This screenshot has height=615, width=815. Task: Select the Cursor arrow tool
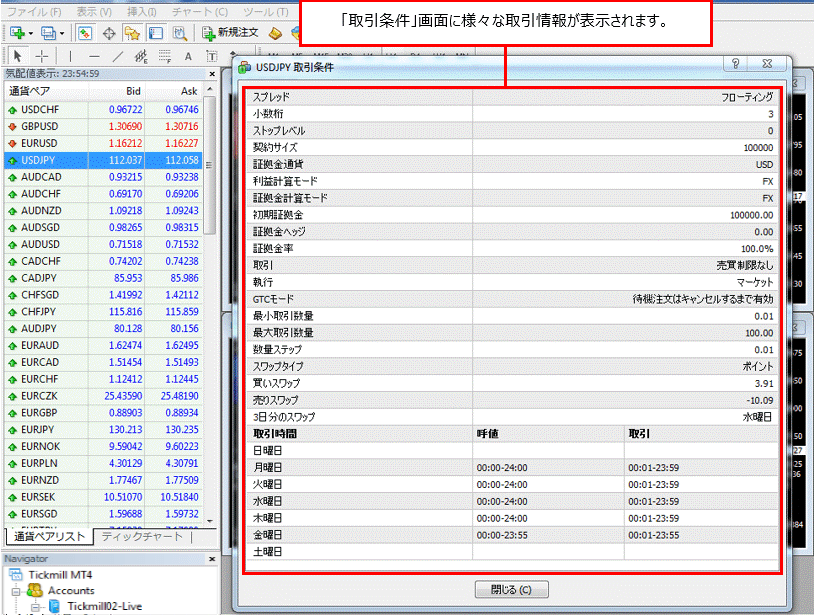tap(17, 55)
